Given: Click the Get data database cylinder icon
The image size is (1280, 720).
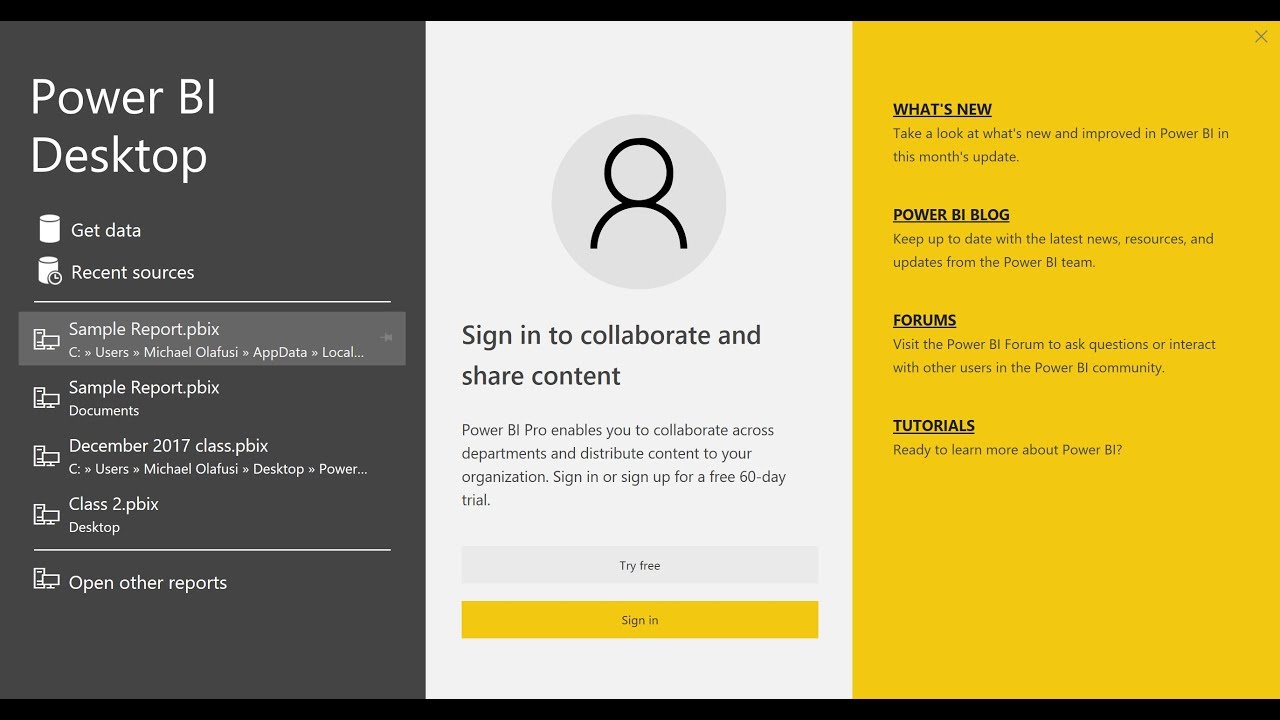Looking at the screenshot, I should point(49,229).
